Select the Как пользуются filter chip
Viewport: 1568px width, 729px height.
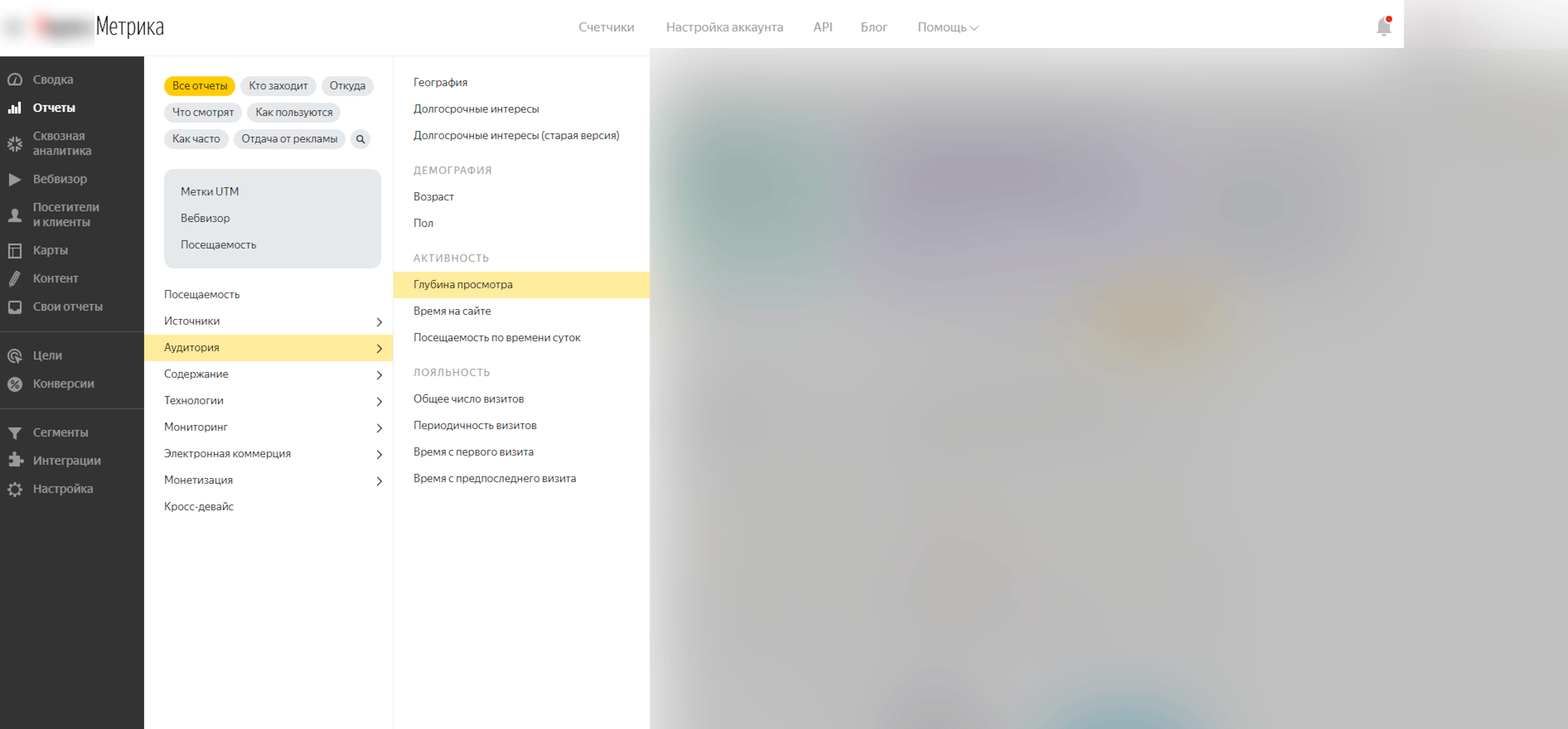pyautogui.click(x=294, y=113)
